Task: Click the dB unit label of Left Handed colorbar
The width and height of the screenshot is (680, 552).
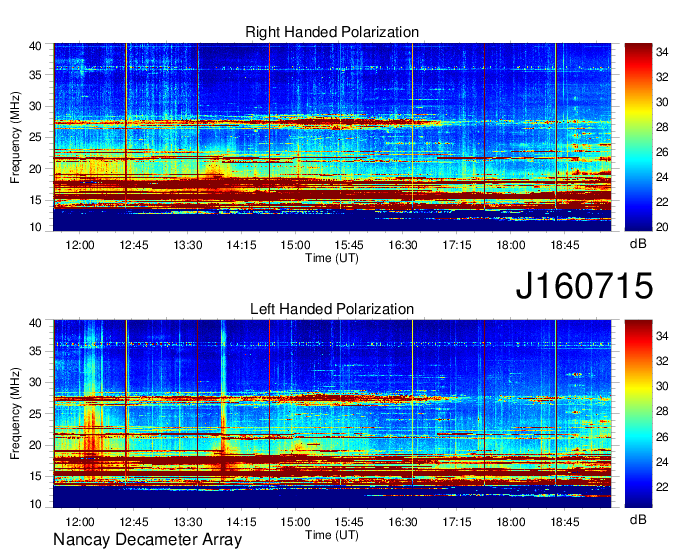Action: click(x=638, y=519)
